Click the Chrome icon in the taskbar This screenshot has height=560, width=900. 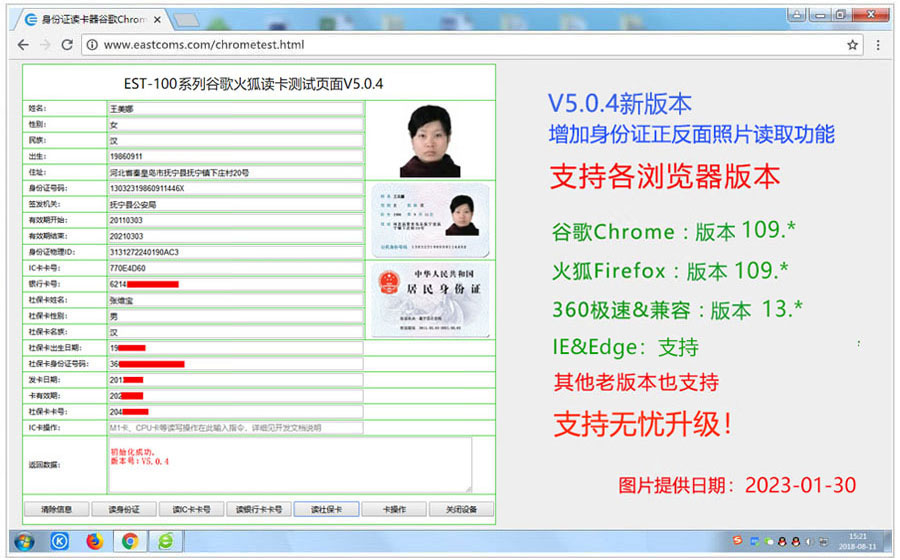point(130,542)
